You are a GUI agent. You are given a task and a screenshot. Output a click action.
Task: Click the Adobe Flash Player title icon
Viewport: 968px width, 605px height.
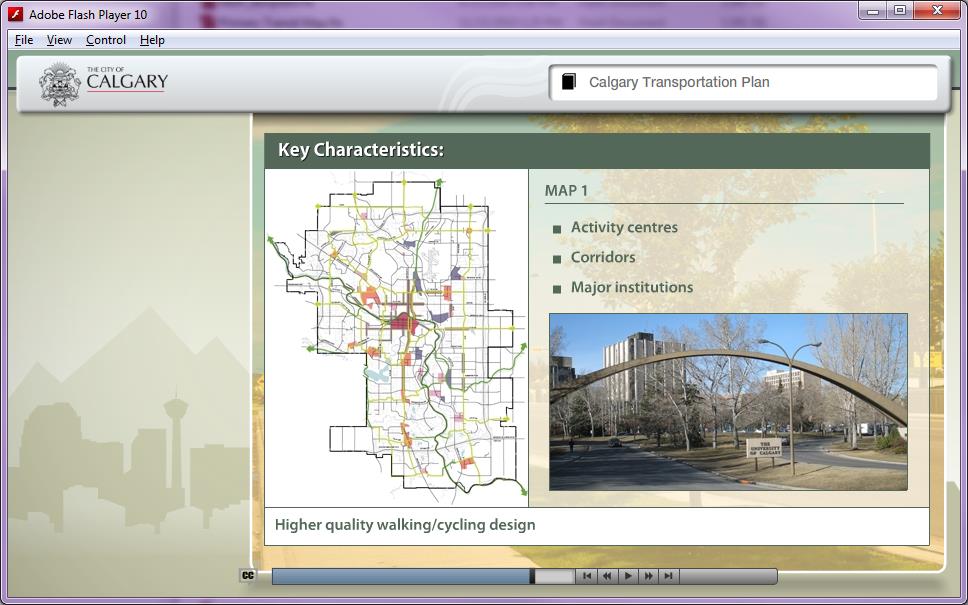pyautogui.click(x=16, y=14)
